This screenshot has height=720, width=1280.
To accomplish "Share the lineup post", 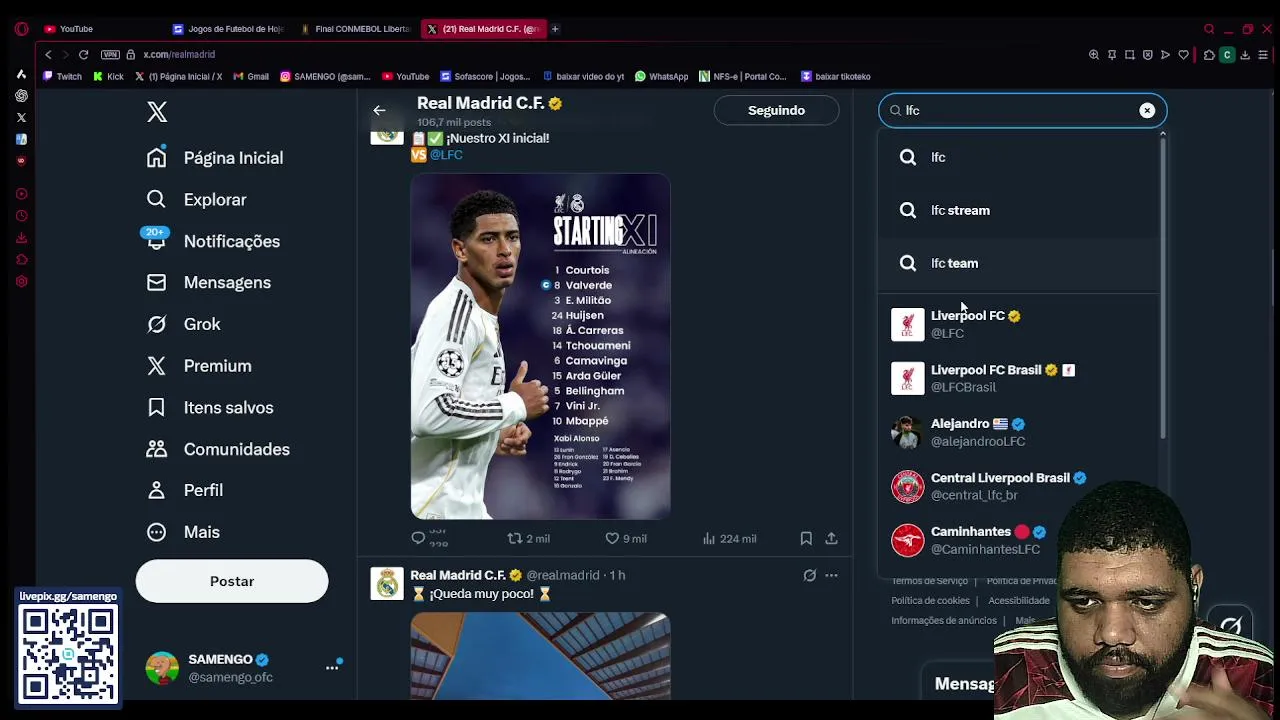I will [x=831, y=538].
